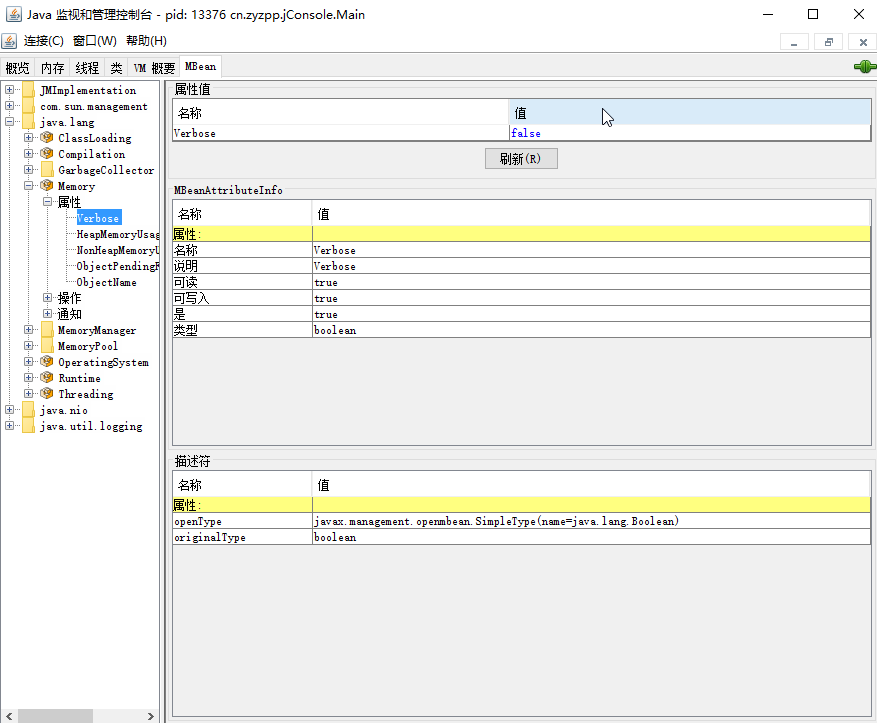Expand the JMImplementation tree node
877x723 pixels.
10,90
